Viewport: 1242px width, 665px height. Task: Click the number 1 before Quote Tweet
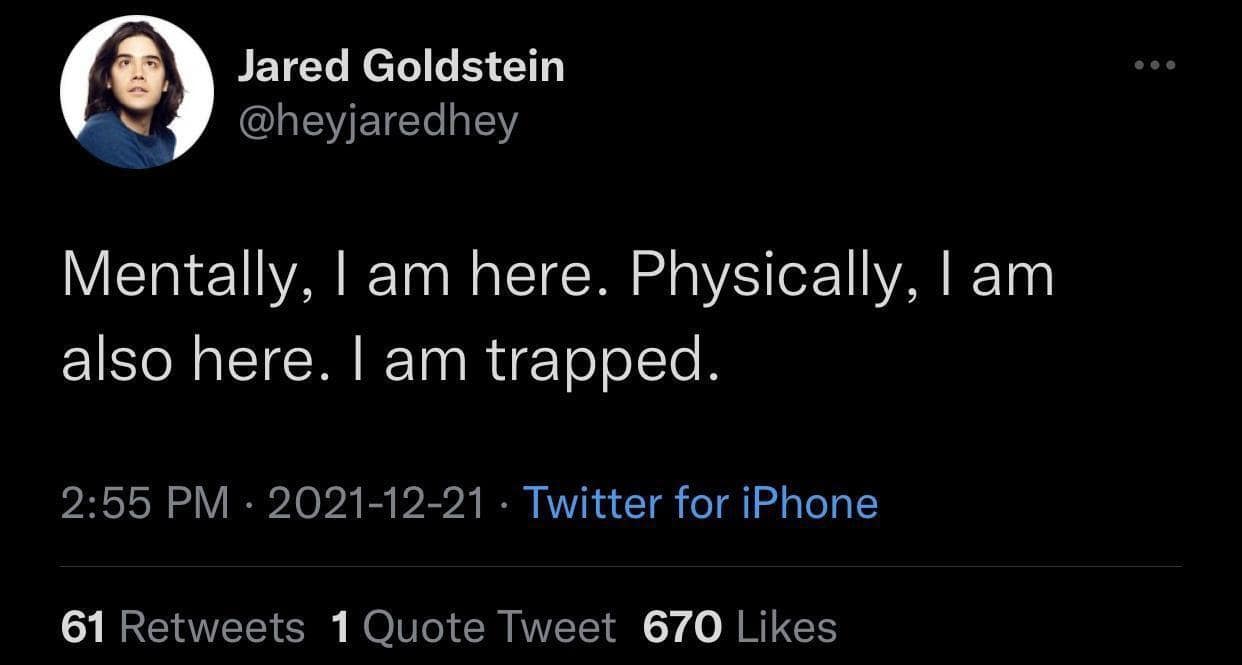click(340, 627)
